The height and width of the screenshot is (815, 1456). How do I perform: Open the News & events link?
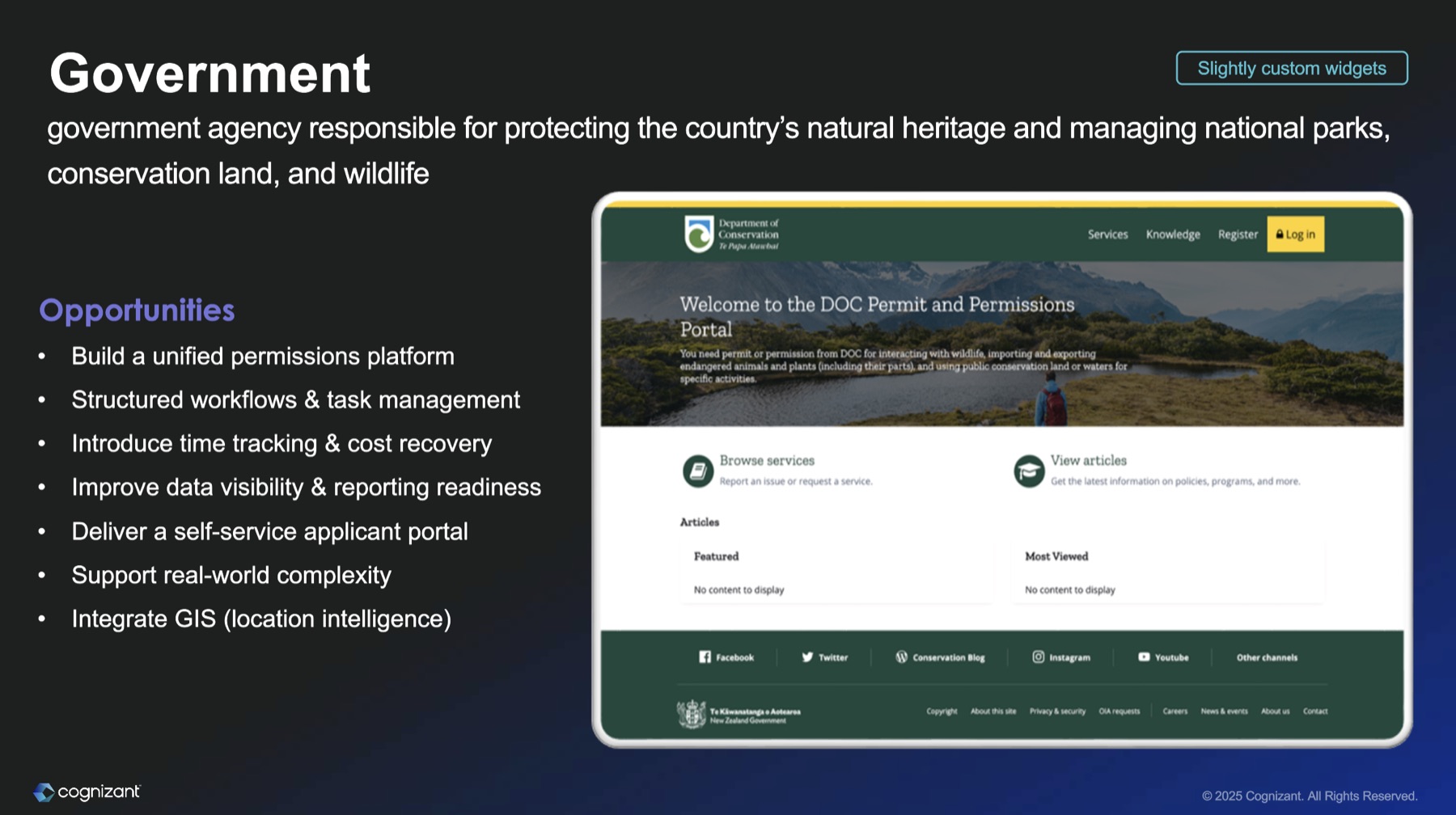pyautogui.click(x=1224, y=712)
